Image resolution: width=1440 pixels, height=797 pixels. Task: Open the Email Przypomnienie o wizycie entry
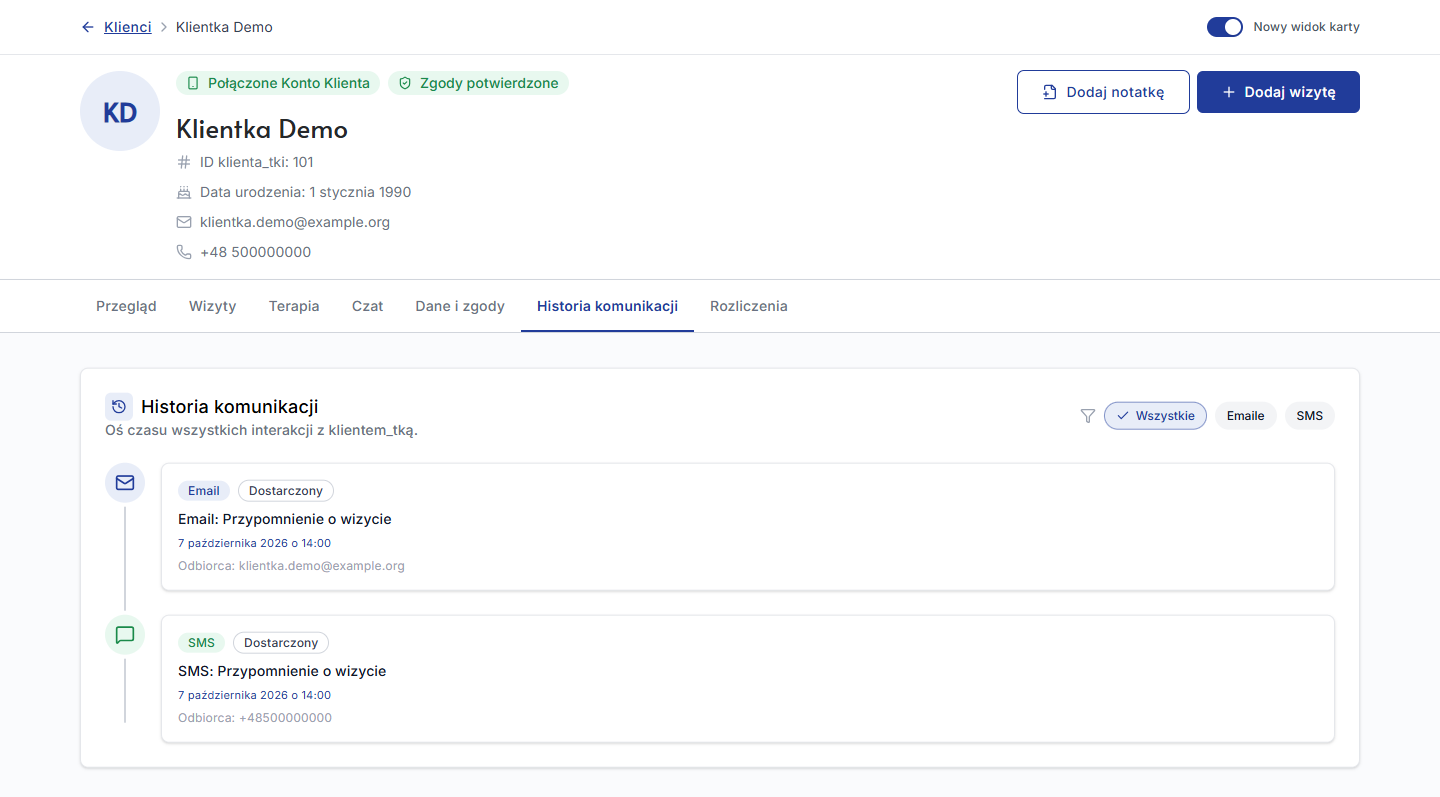748,527
